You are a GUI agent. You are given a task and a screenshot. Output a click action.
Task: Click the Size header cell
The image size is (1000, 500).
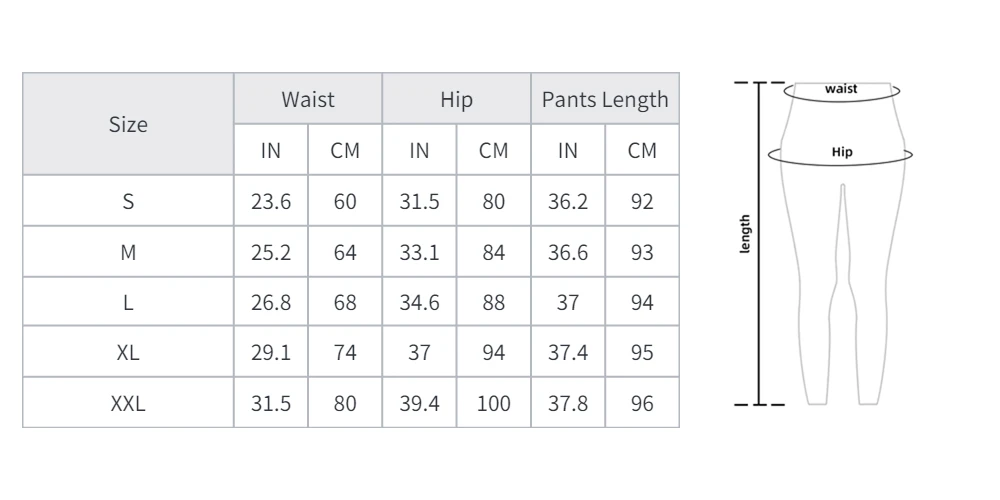128,124
